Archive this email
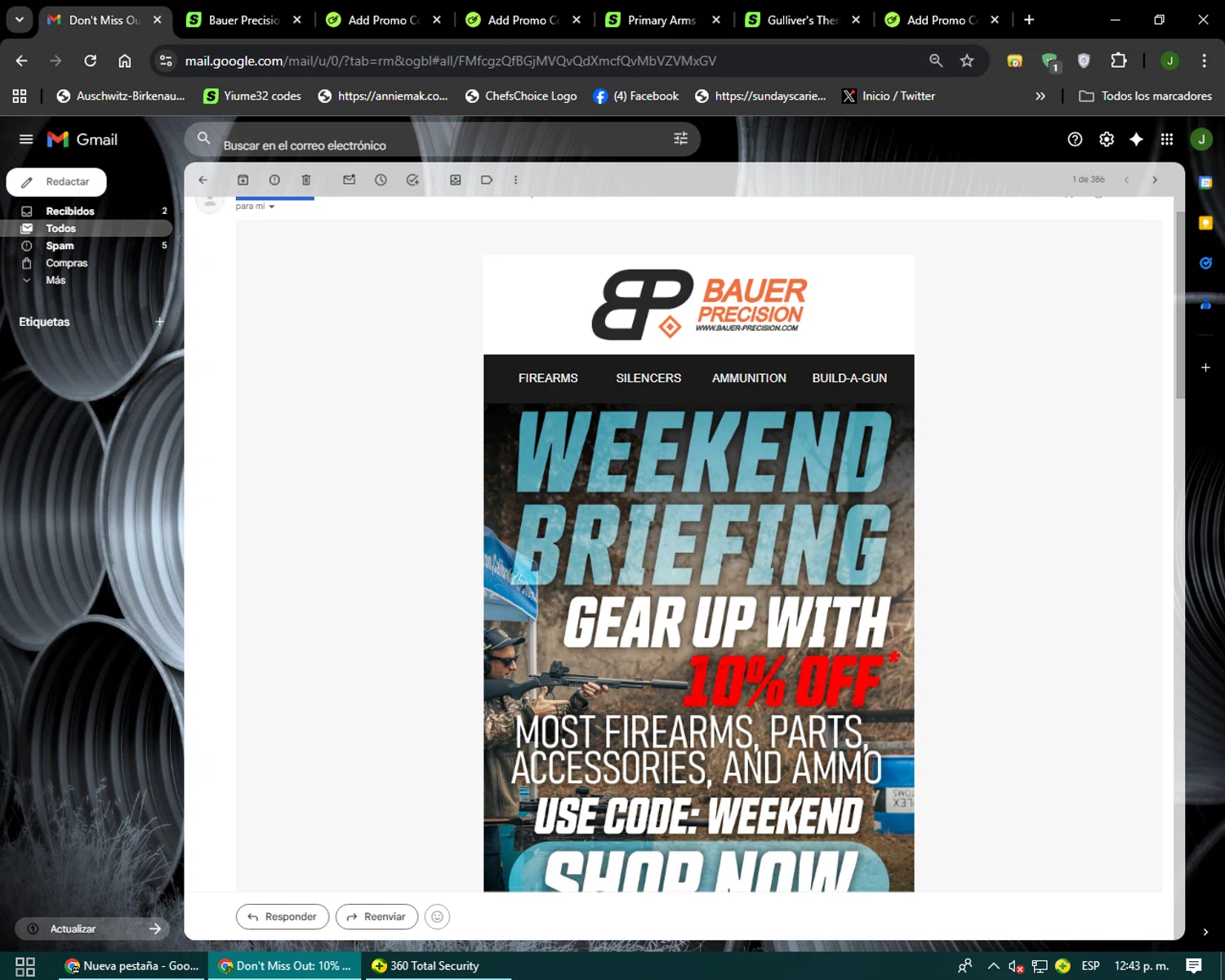 pyautogui.click(x=243, y=180)
